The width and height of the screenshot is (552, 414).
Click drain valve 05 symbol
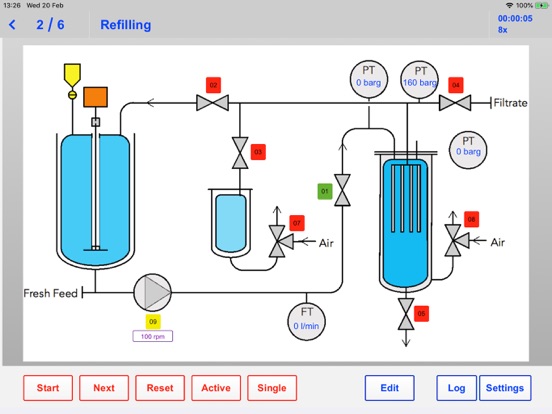point(406,314)
